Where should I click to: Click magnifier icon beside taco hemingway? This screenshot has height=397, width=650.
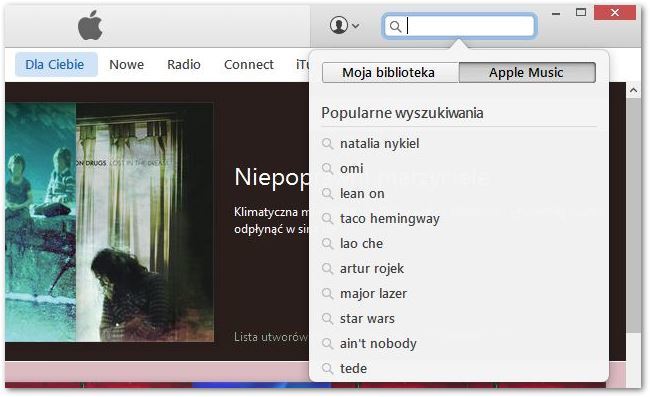(327, 218)
